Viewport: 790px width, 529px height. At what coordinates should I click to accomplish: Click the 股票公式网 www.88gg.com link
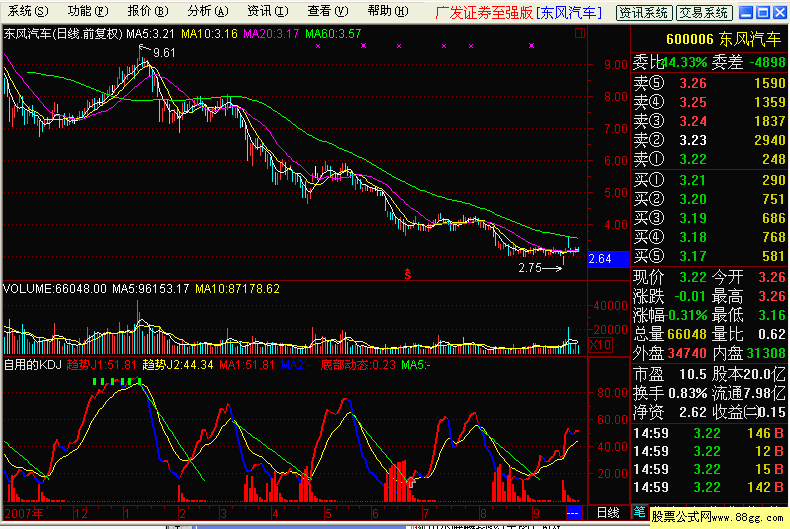pos(717,517)
